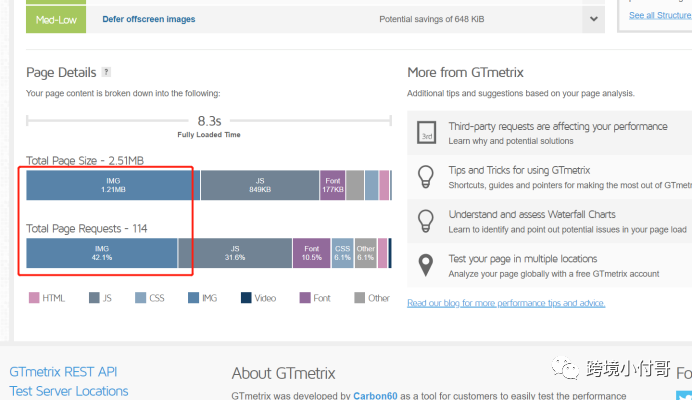Click the Med-Low priority badge
The height and width of the screenshot is (400, 693).
(x=55, y=19)
